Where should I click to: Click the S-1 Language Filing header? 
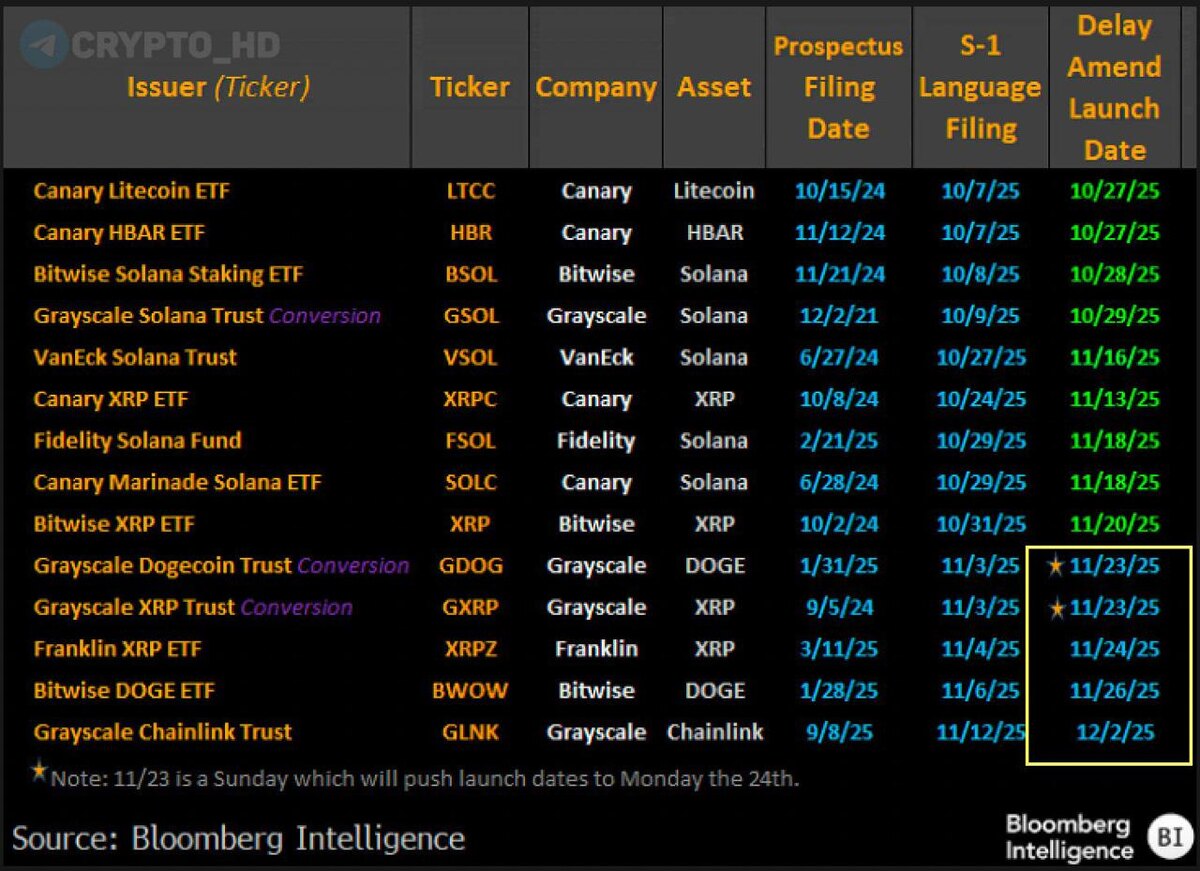[x=980, y=87]
